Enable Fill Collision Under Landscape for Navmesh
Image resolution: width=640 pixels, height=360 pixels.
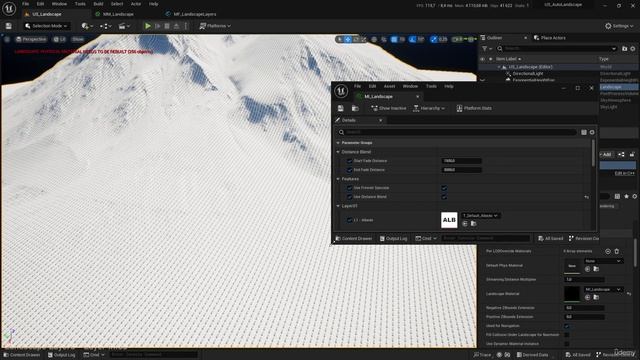tap(567, 335)
